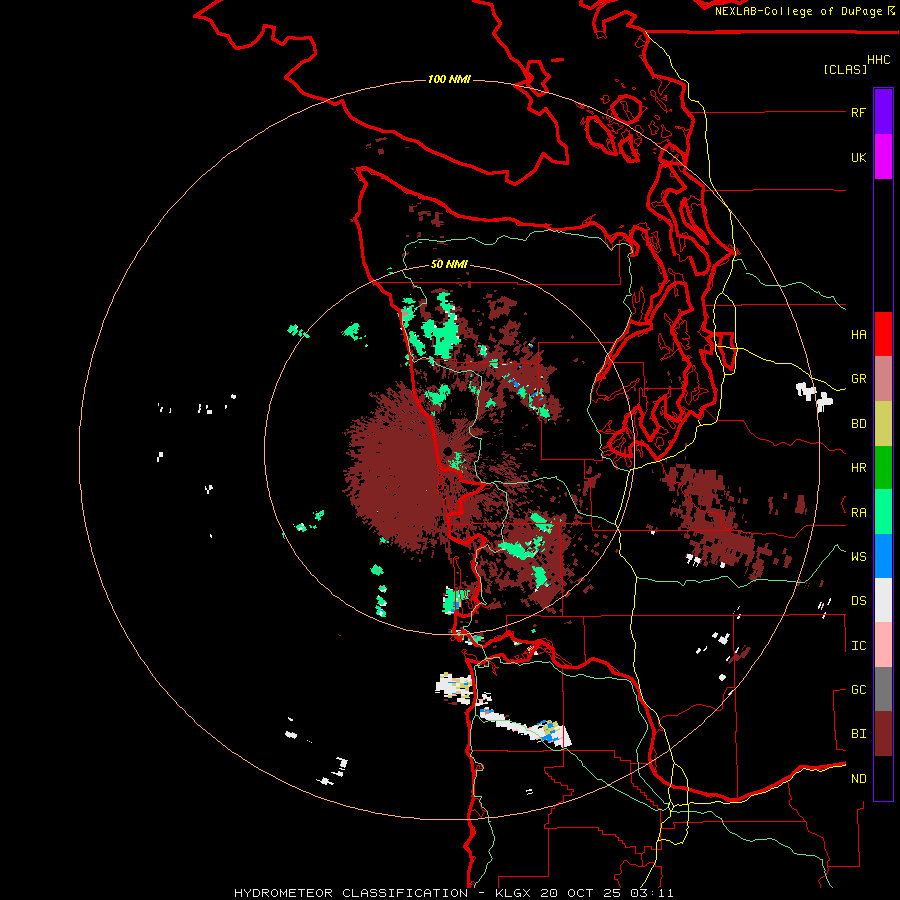Click the RA bright green legend swatch
This screenshot has width=900, height=900.
click(x=883, y=511)
